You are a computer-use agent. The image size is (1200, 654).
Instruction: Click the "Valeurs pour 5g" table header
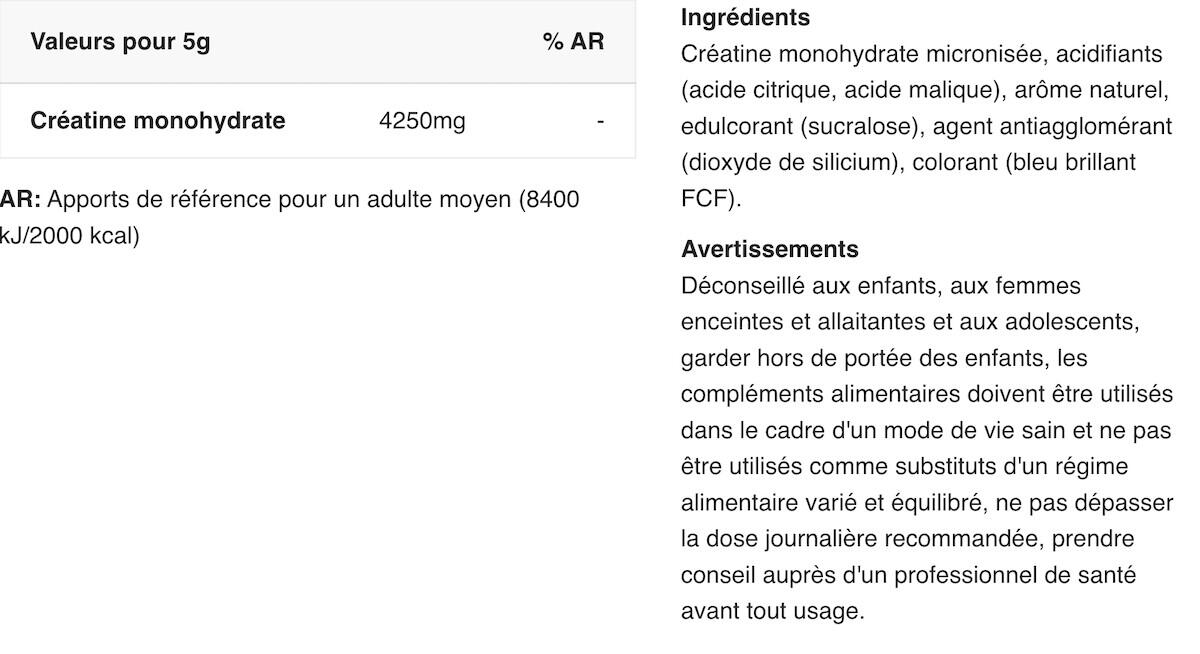coord(120,42)
